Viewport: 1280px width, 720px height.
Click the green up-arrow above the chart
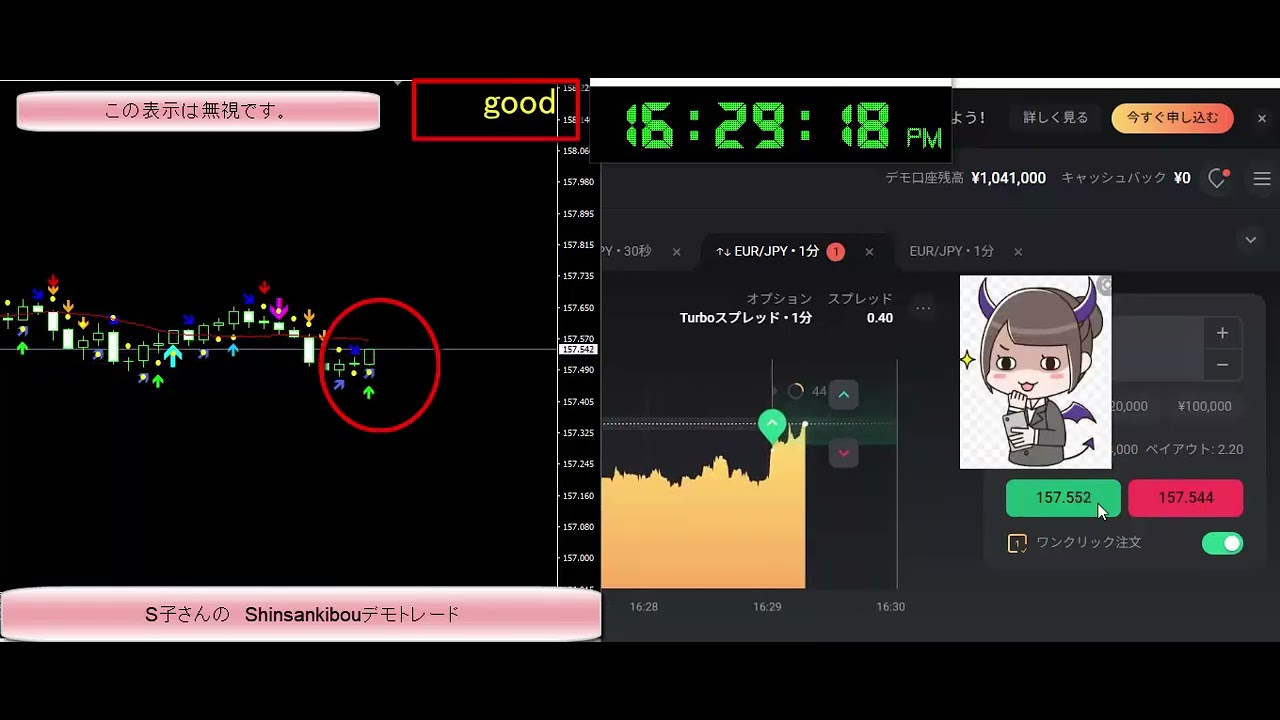coord(843,395)
